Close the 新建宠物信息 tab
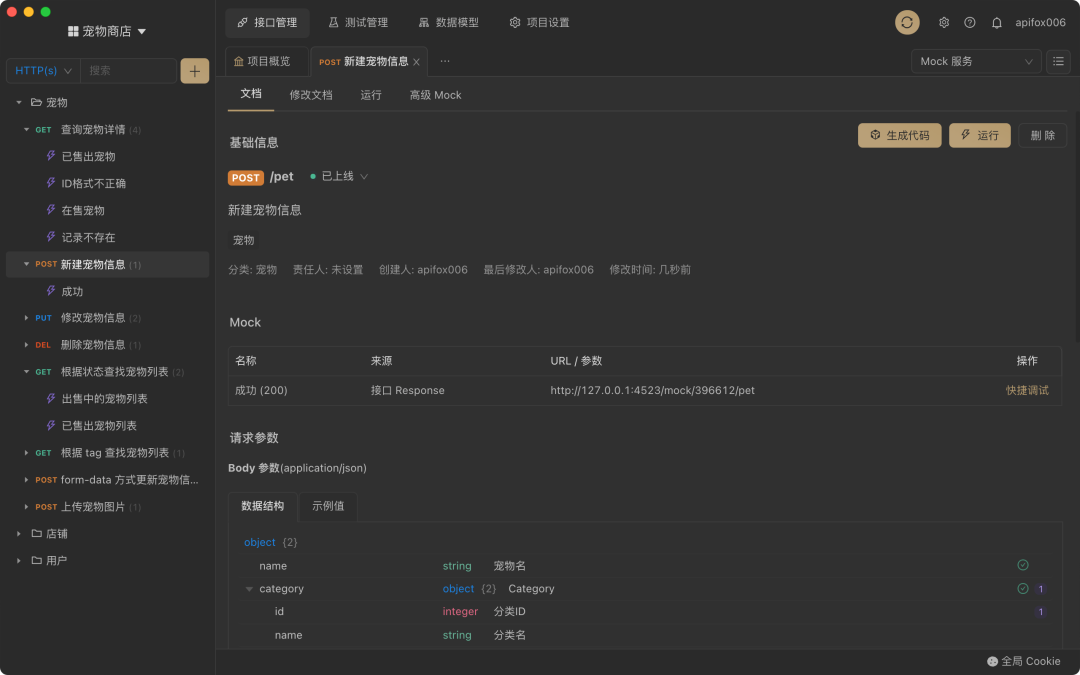The width and height of the screenshot is (1080, 675). pyautogui.click(x=416, y=62)
